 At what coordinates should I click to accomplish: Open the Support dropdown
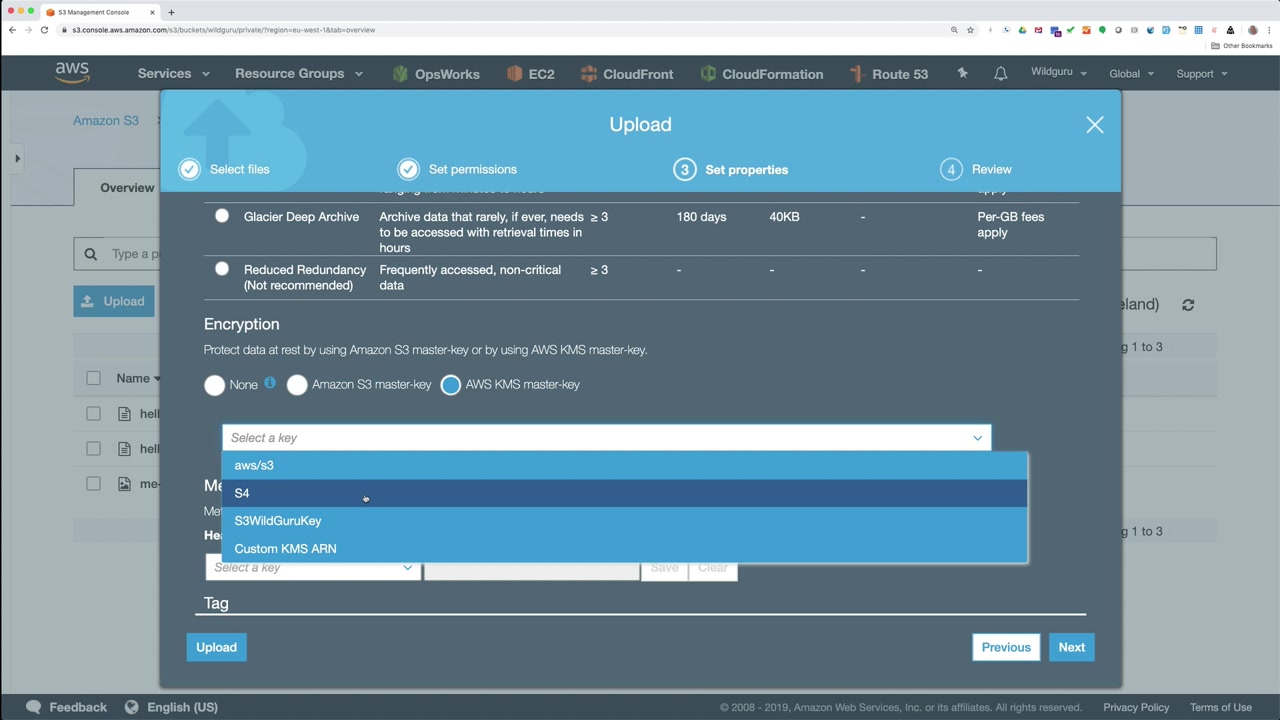click(x=1202, y=73)
